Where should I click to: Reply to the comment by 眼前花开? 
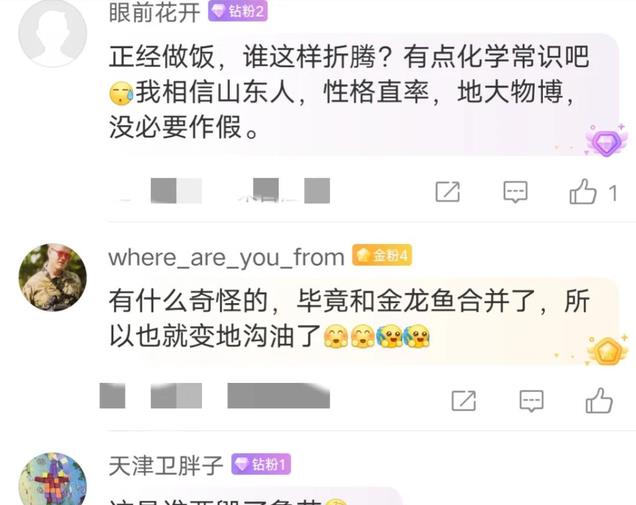[x=515, y=192]
